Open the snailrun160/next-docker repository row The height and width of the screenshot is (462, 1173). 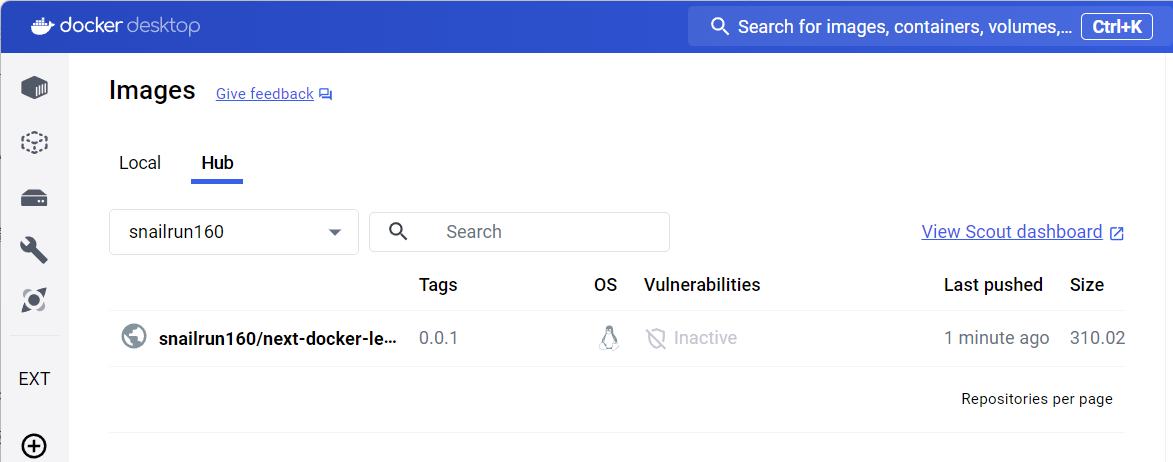tap(278, 338)
